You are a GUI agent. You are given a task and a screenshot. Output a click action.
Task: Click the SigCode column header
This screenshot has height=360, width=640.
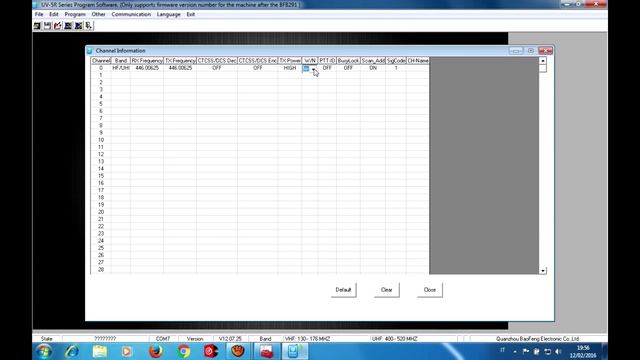[x=396, y=60]
